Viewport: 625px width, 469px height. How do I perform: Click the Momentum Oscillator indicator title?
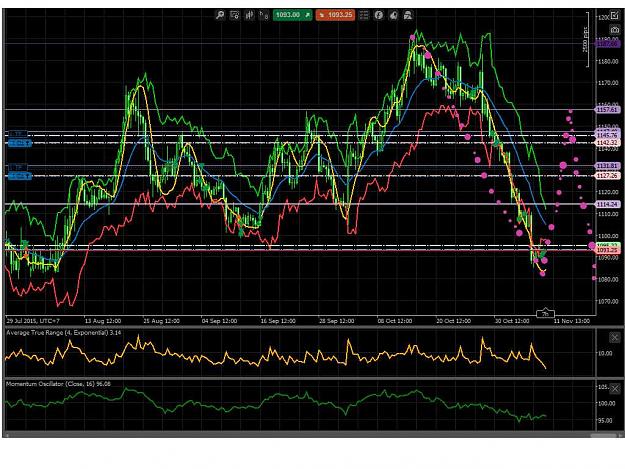[58, 384]
